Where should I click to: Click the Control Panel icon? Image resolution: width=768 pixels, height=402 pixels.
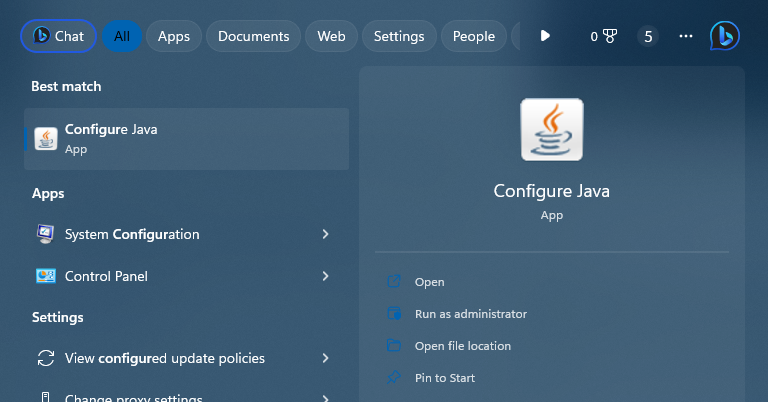click(46, 276)
